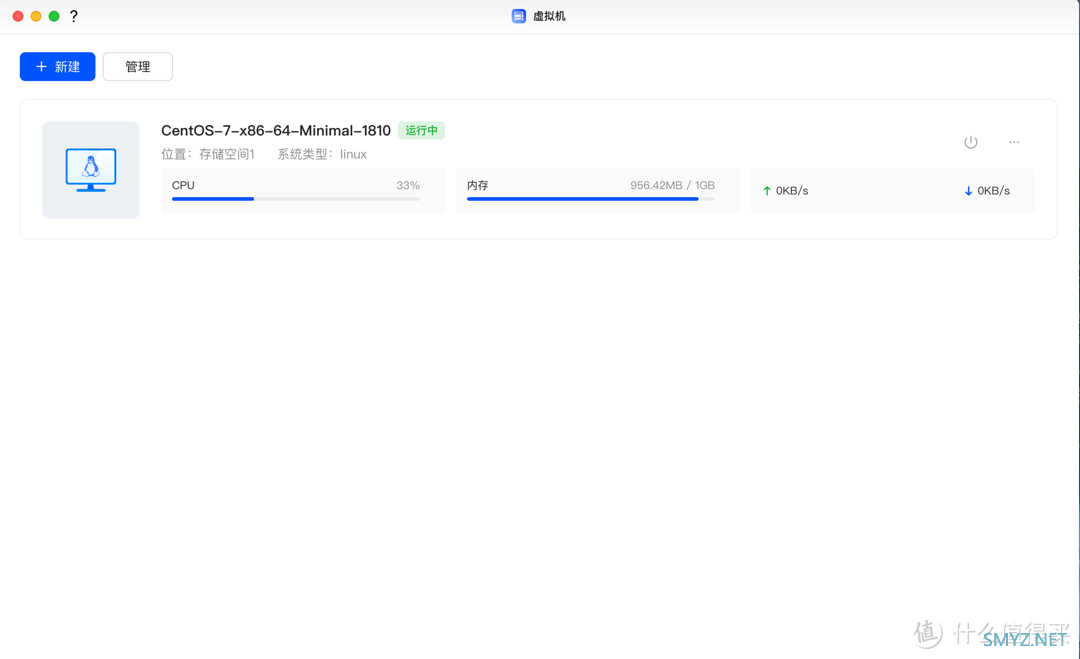Click the 内存 label

[477, 185]
